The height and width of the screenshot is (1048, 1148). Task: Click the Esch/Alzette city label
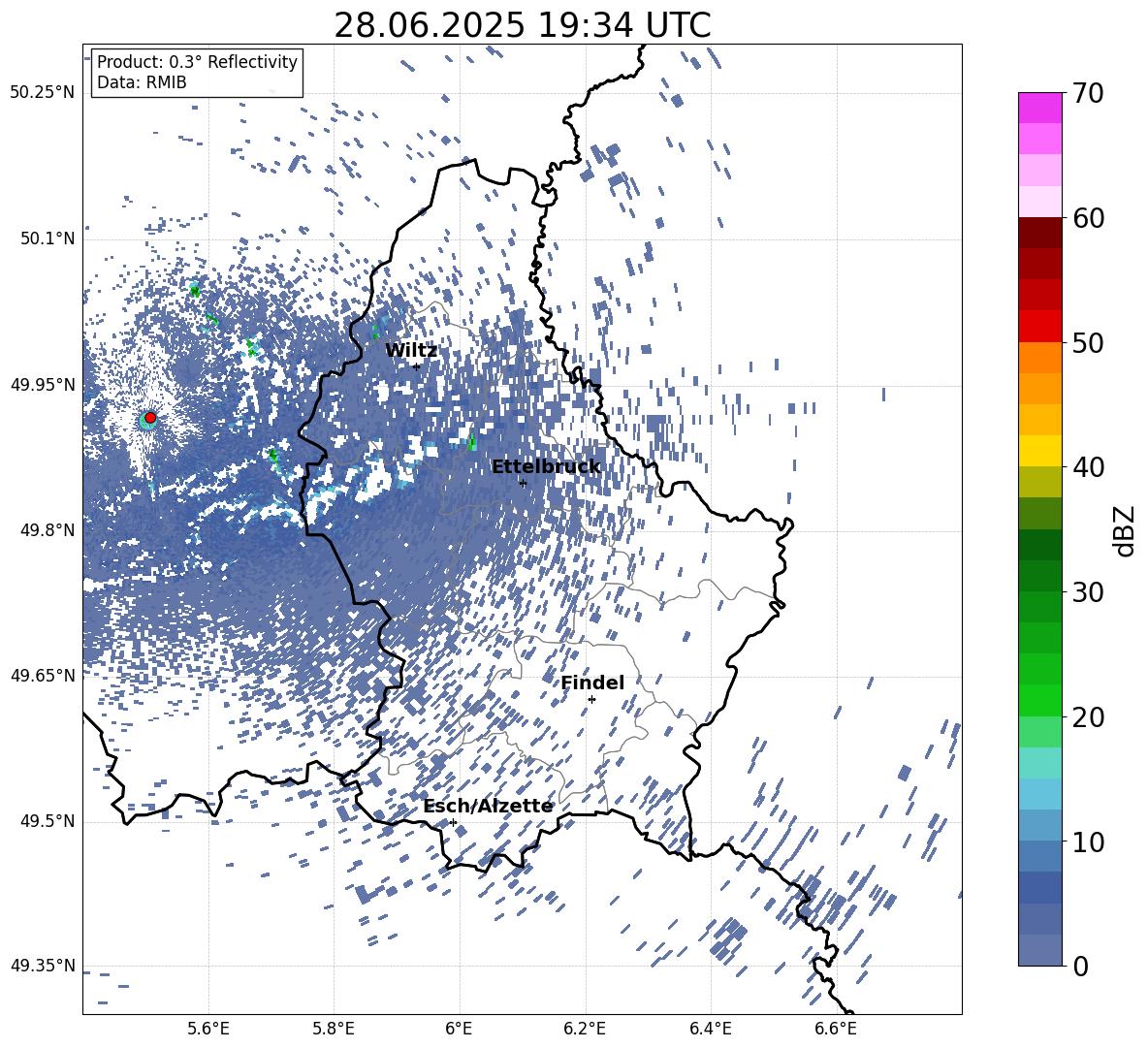point(488,807)
